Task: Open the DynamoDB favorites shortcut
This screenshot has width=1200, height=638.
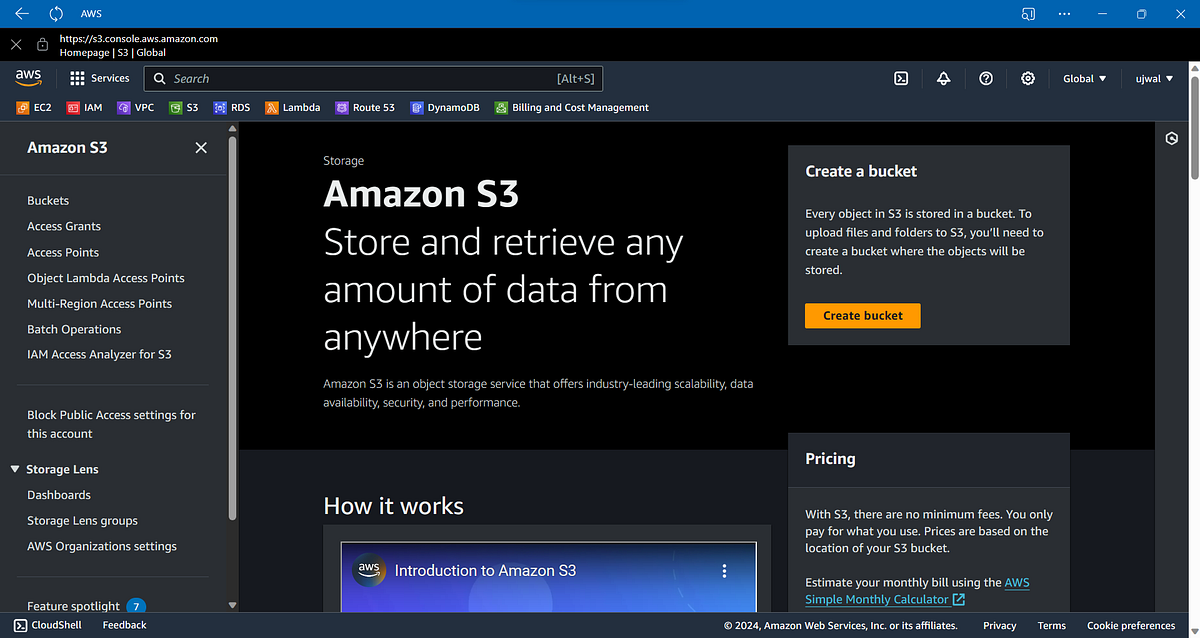Action: [444, 107]
